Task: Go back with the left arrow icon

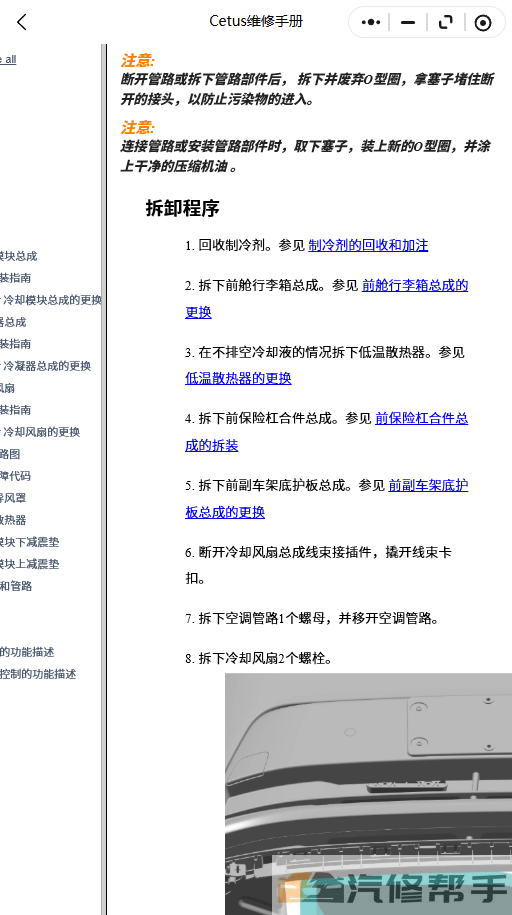Action: (x=22, y=23)
